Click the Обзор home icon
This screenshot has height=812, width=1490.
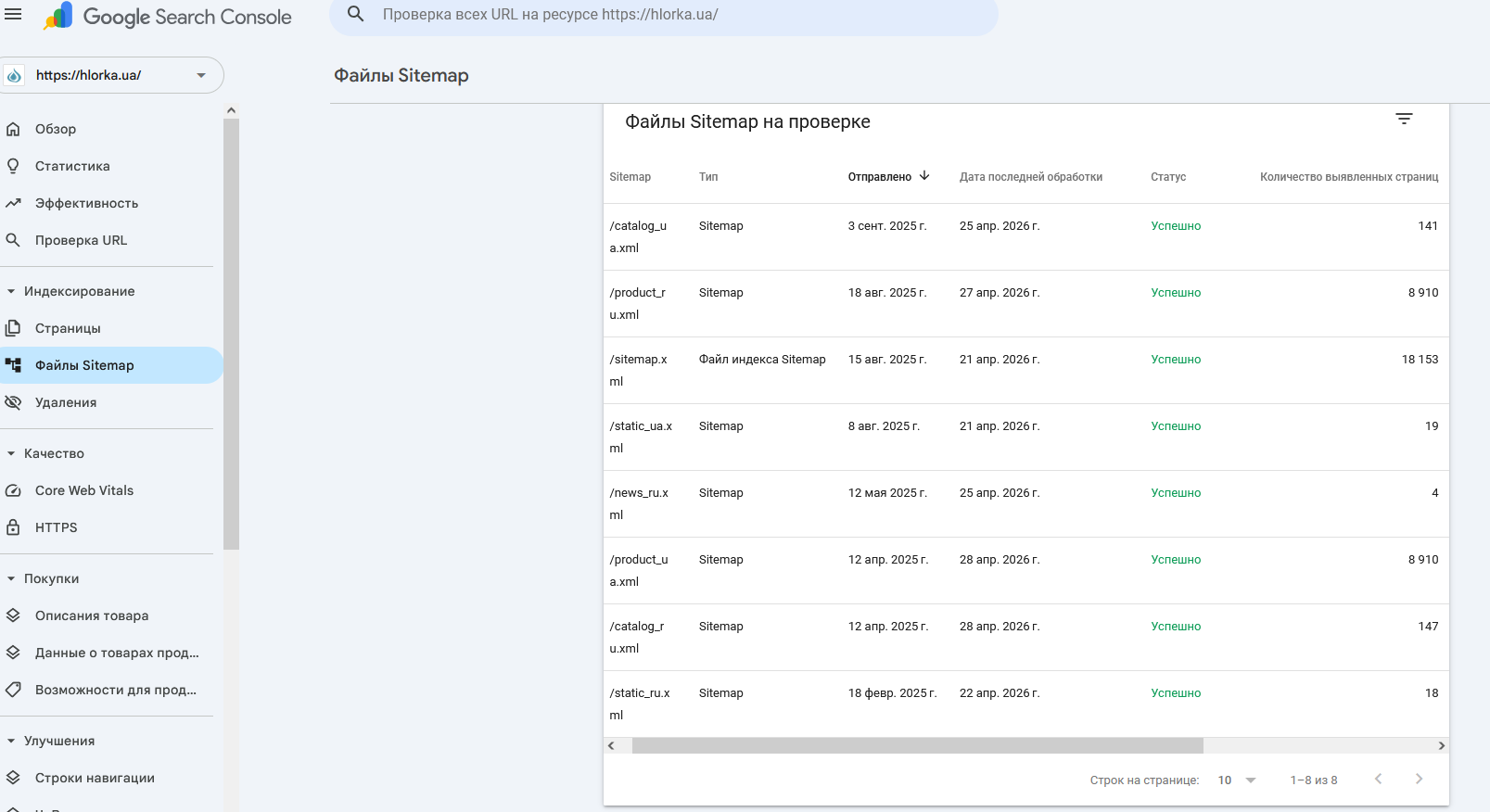[x=13, y=129]
